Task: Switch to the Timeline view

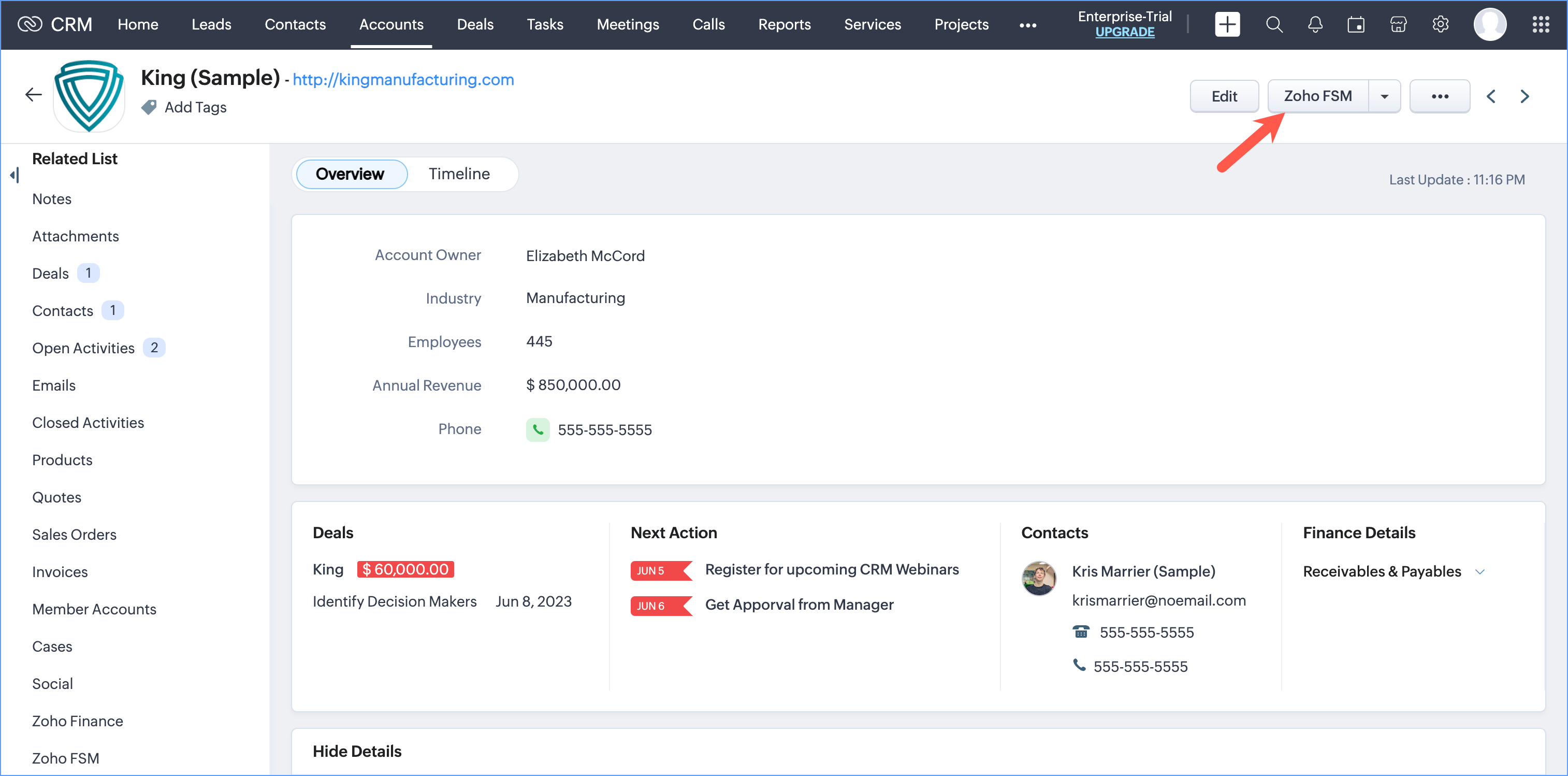Action: (x=459, y=174)
